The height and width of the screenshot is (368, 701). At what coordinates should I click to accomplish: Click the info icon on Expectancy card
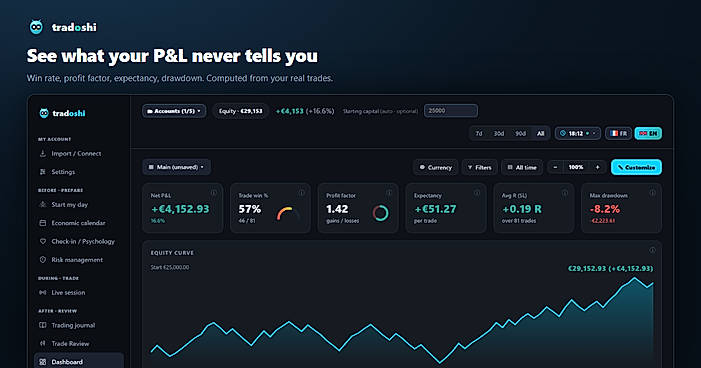477,193
